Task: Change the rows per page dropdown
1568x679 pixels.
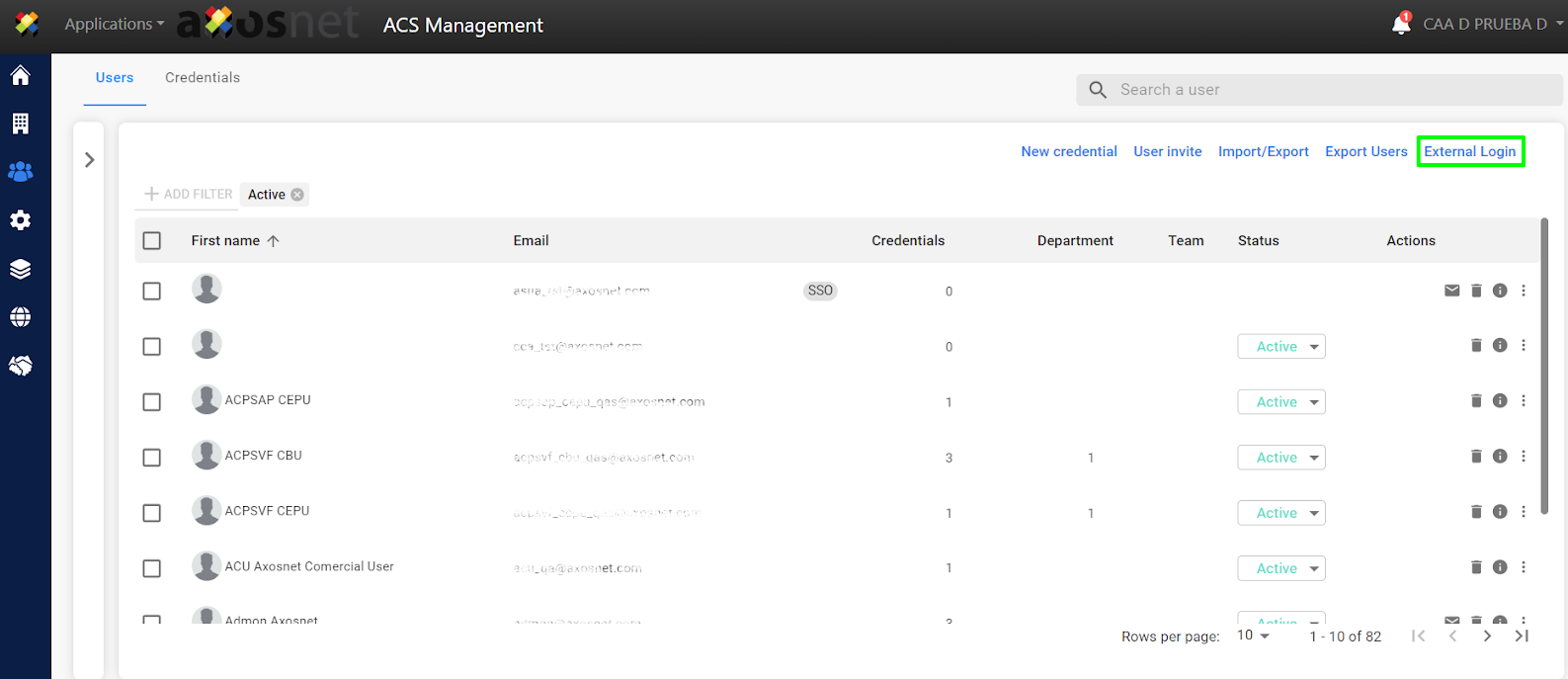Action: 1253,636
